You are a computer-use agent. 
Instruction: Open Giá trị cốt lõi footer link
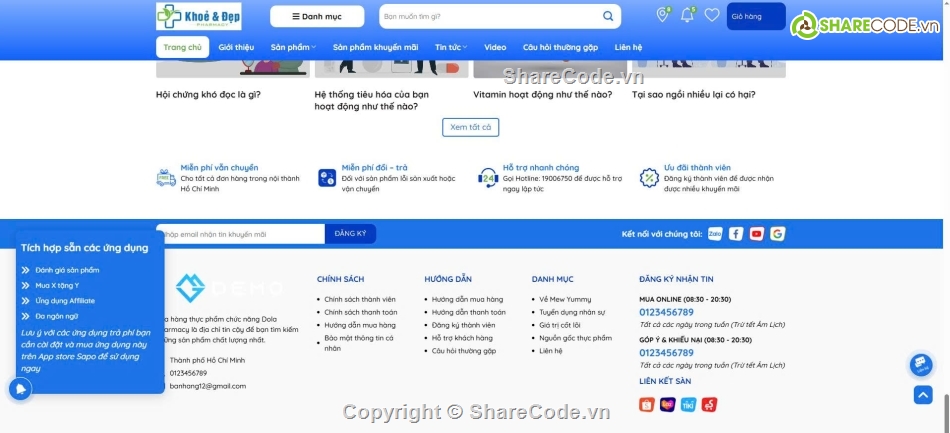(560, 325)
